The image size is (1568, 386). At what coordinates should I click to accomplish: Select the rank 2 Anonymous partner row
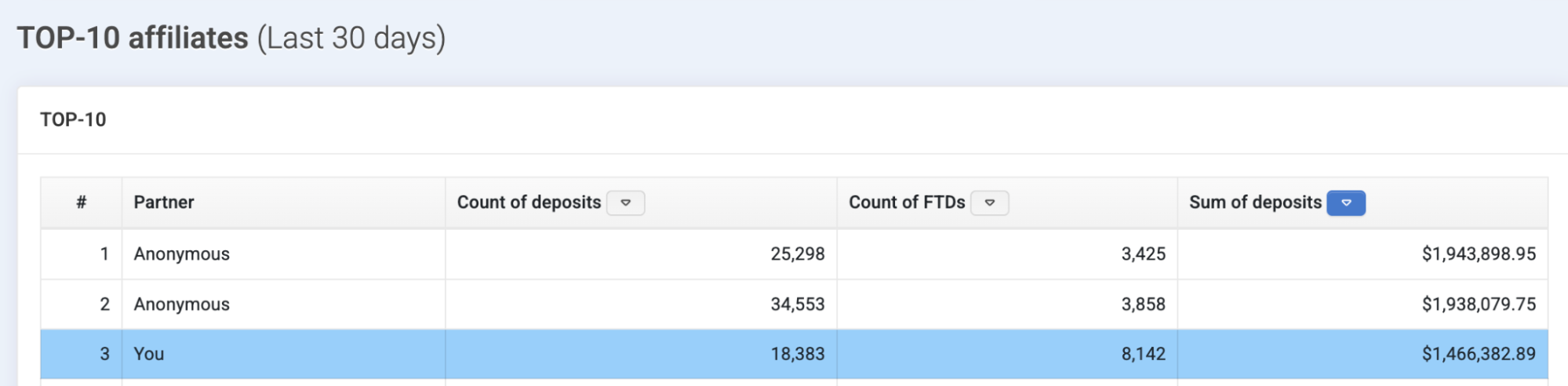[x=181, y=304]
